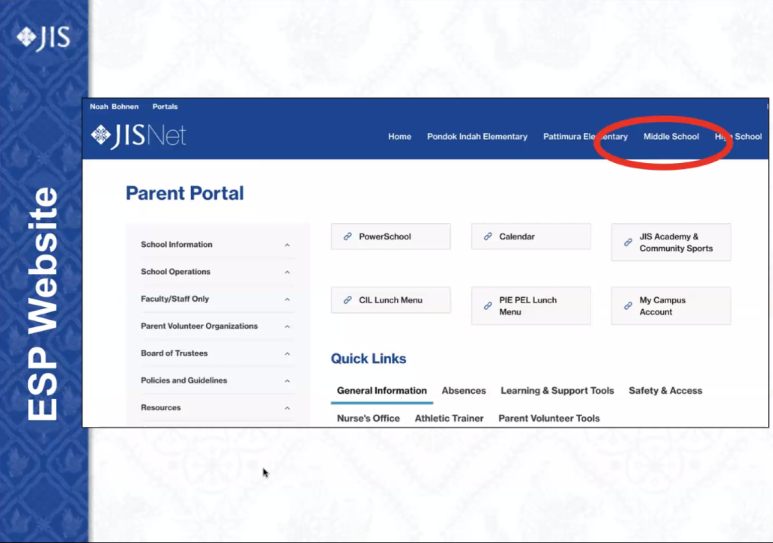Click the link icon on CIL Lunch Menu
The height and width of the screenshot is (543, 773).
(x=348, y=300)
